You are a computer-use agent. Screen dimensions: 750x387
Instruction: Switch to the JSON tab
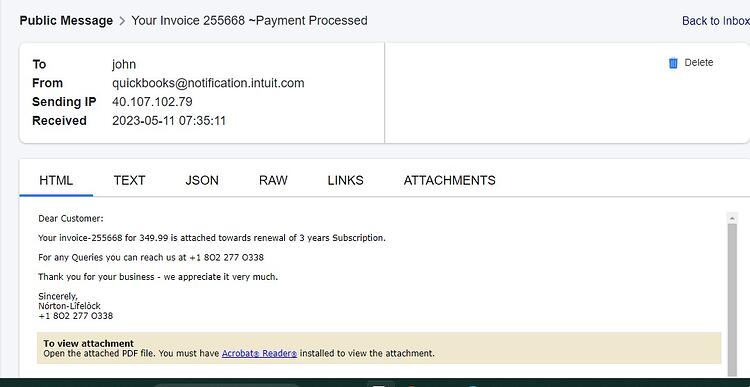(202, 180)
